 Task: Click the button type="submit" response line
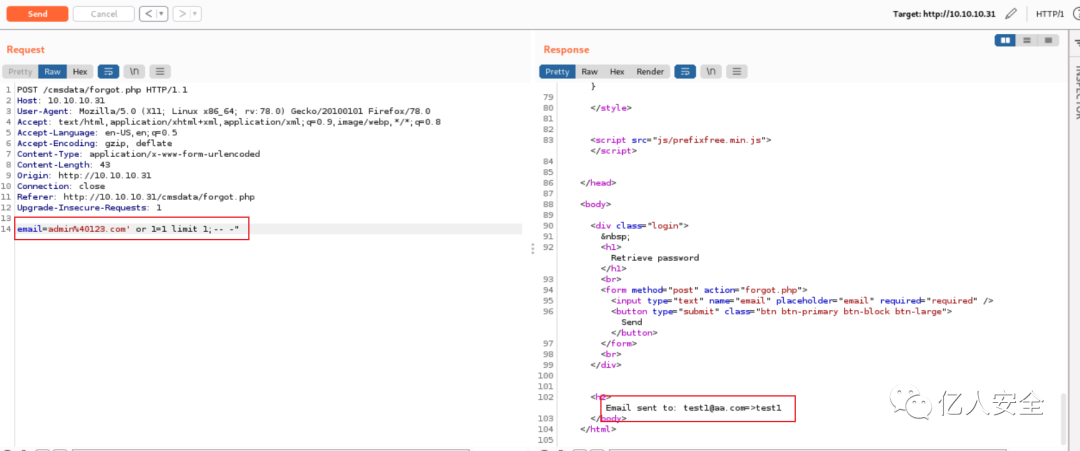(x=781, y=311)
